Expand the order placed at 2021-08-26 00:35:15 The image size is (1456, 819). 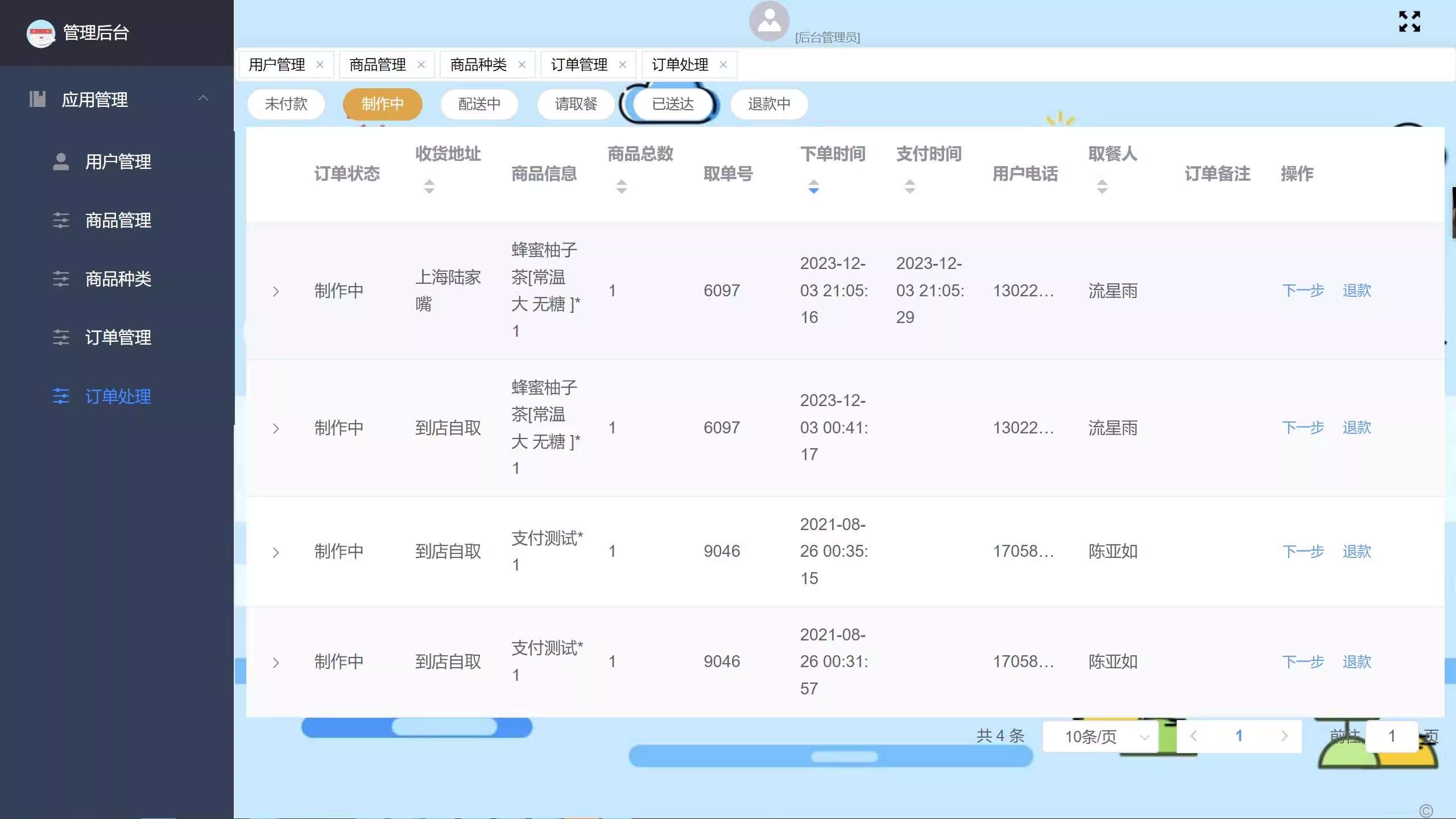click(x=276, y=552)
